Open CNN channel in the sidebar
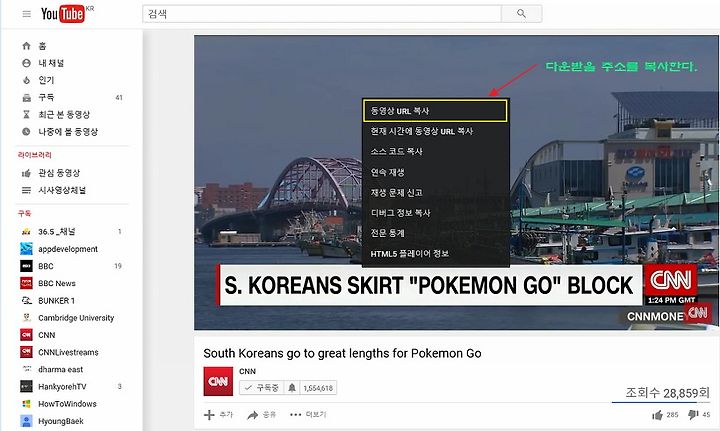The height and width of the screenshot is (431, 720). tap(47, 335)
